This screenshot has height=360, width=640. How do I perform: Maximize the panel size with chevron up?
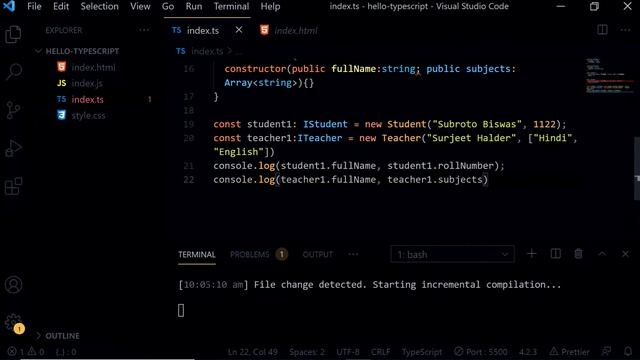(602, 254)
